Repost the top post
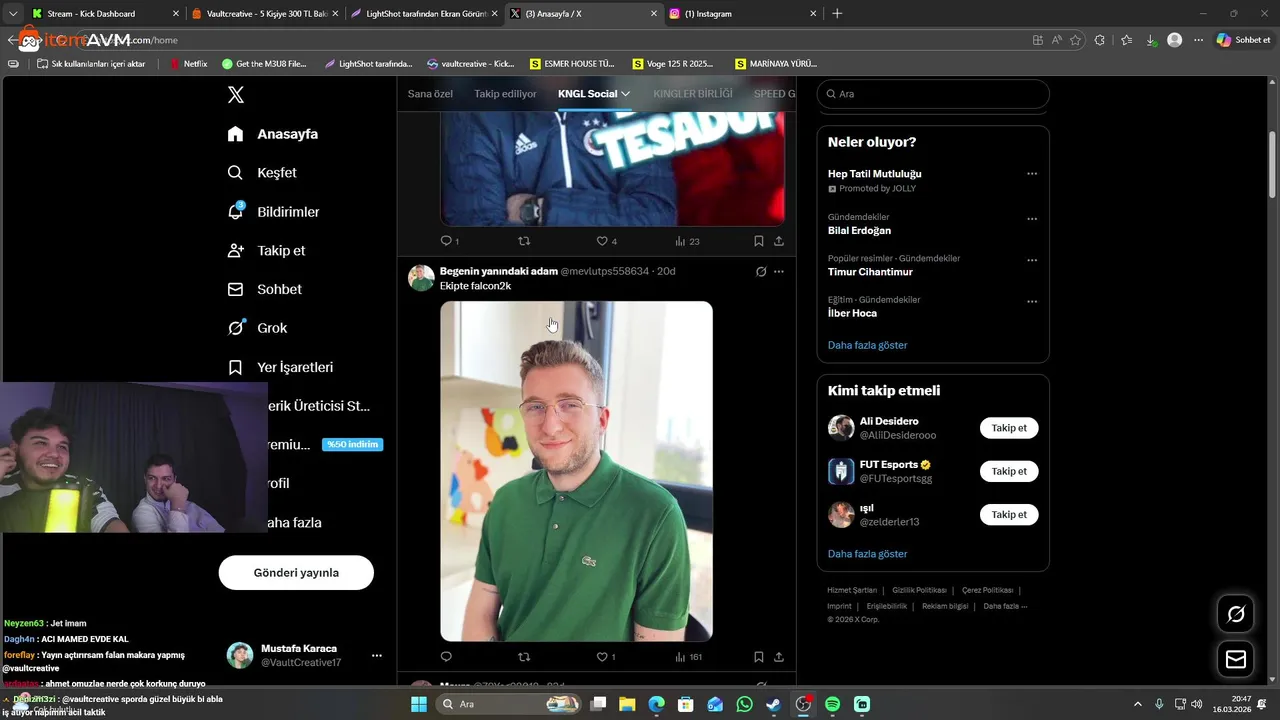Image resolution: width=1280 pixels, height=720 pixels. click(524, 241)
